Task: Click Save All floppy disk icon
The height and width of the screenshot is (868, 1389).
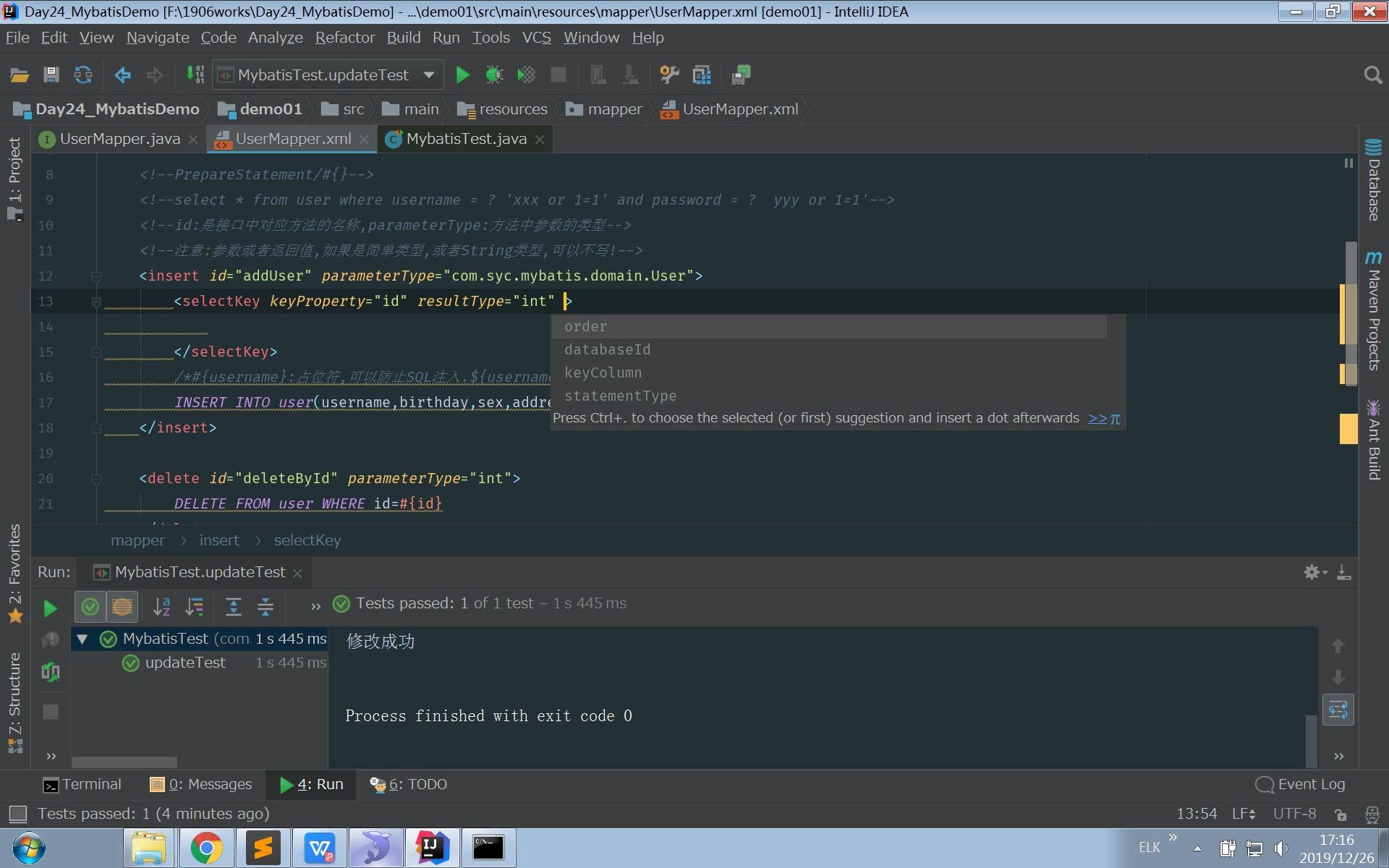Action: coord(51,75)
